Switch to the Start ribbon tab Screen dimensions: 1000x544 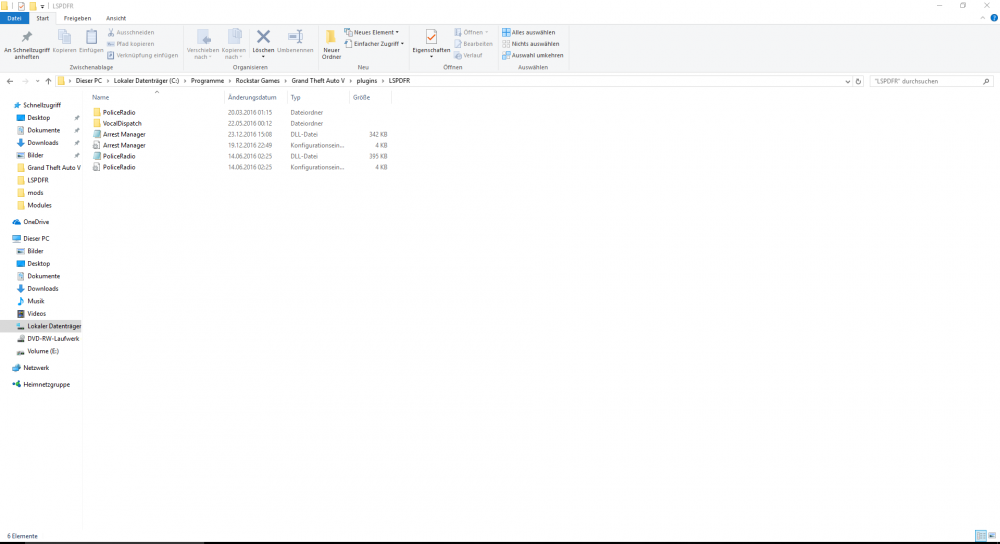tap(42, 18)
